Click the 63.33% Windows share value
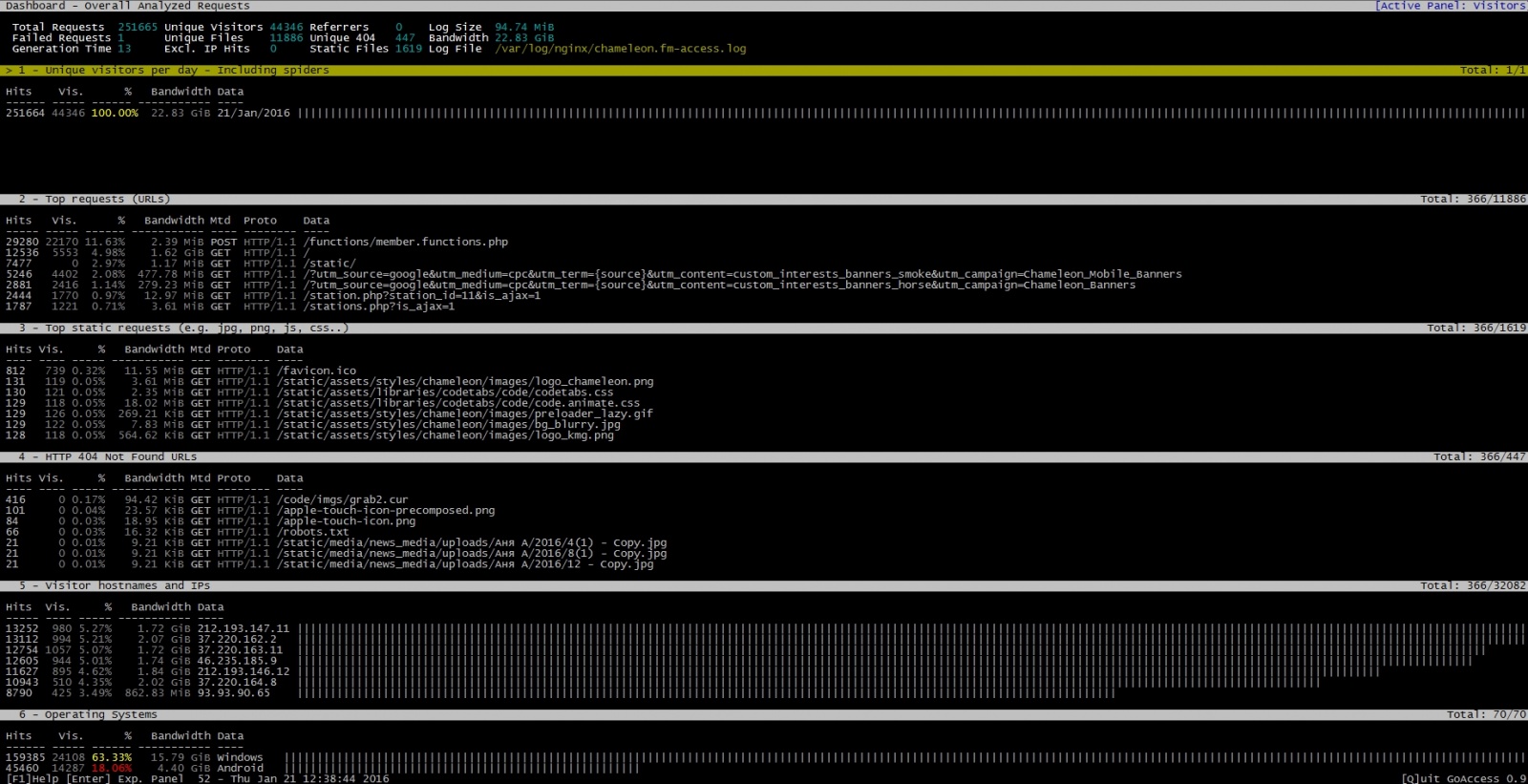The width and height of the screenshot is (1528, 784). point(112,758)
